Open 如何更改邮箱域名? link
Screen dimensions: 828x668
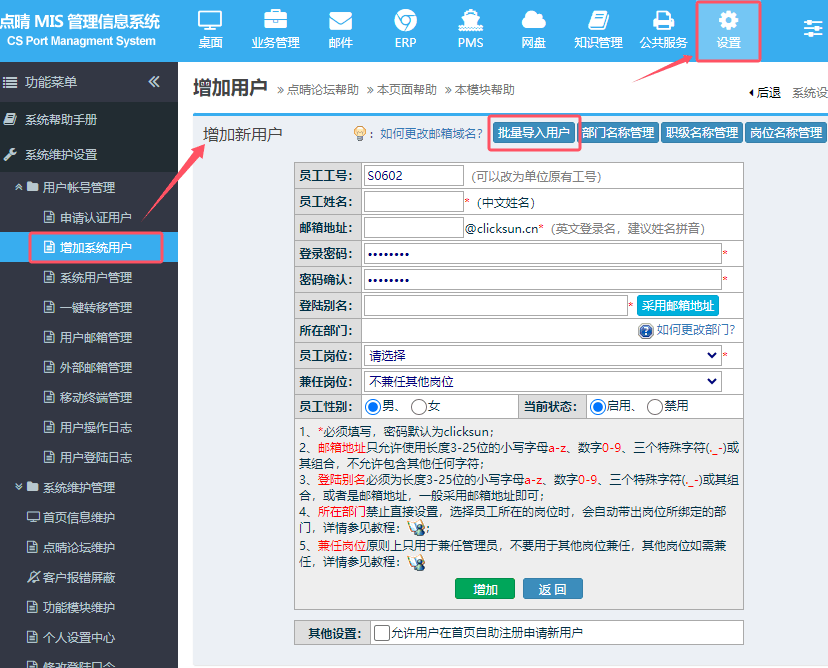coord(431,134)
